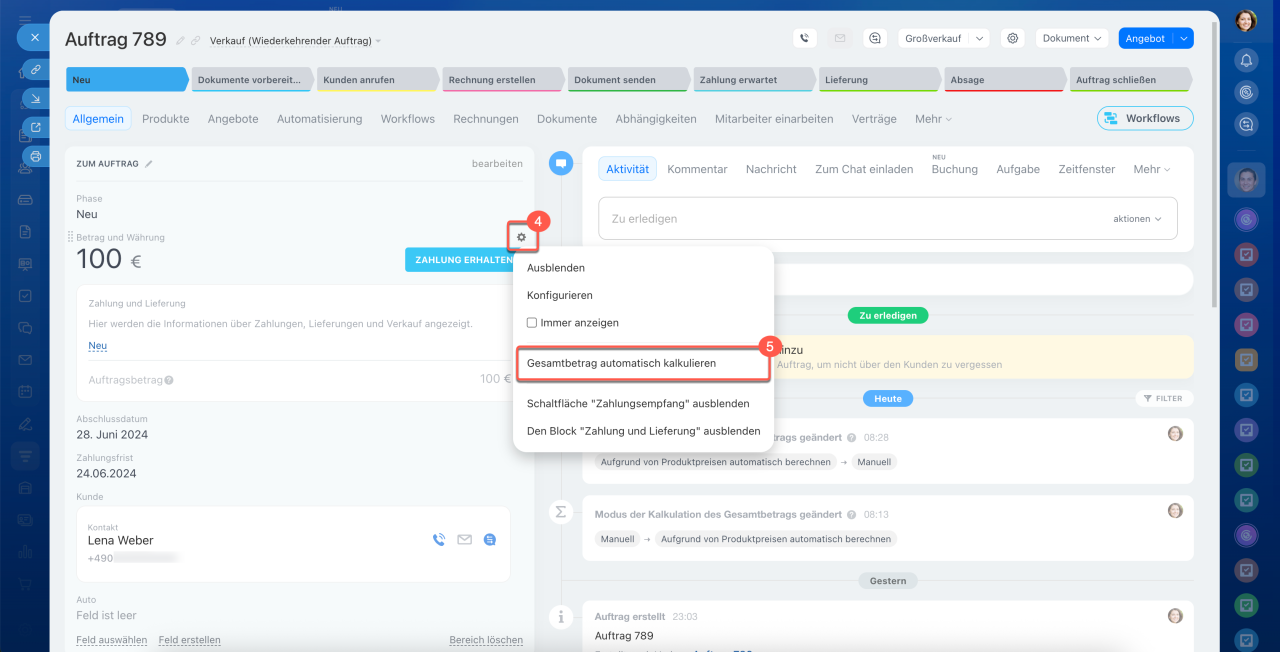This screenshot has width=1280, height=652.
Task: Switch to the Produkte tab
Action: [x=165, y=118]
